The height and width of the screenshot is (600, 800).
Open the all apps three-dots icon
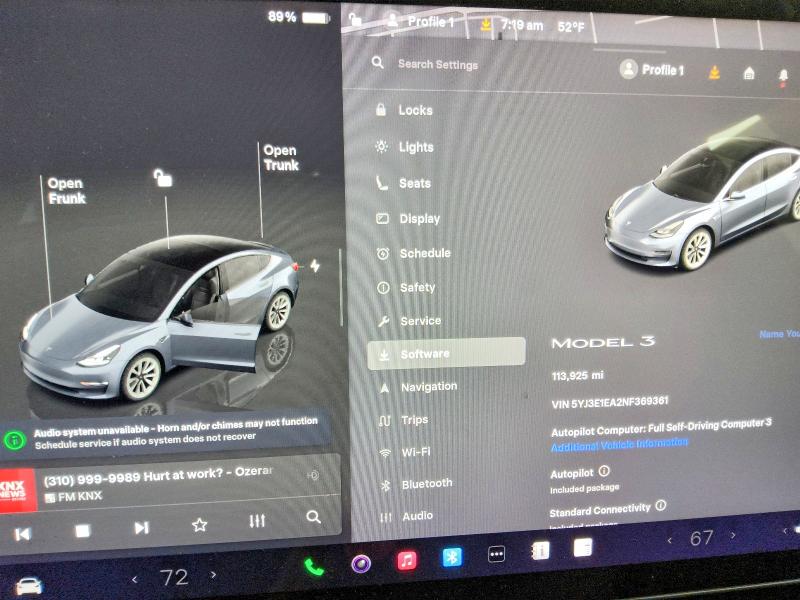(x=496, y=554)
